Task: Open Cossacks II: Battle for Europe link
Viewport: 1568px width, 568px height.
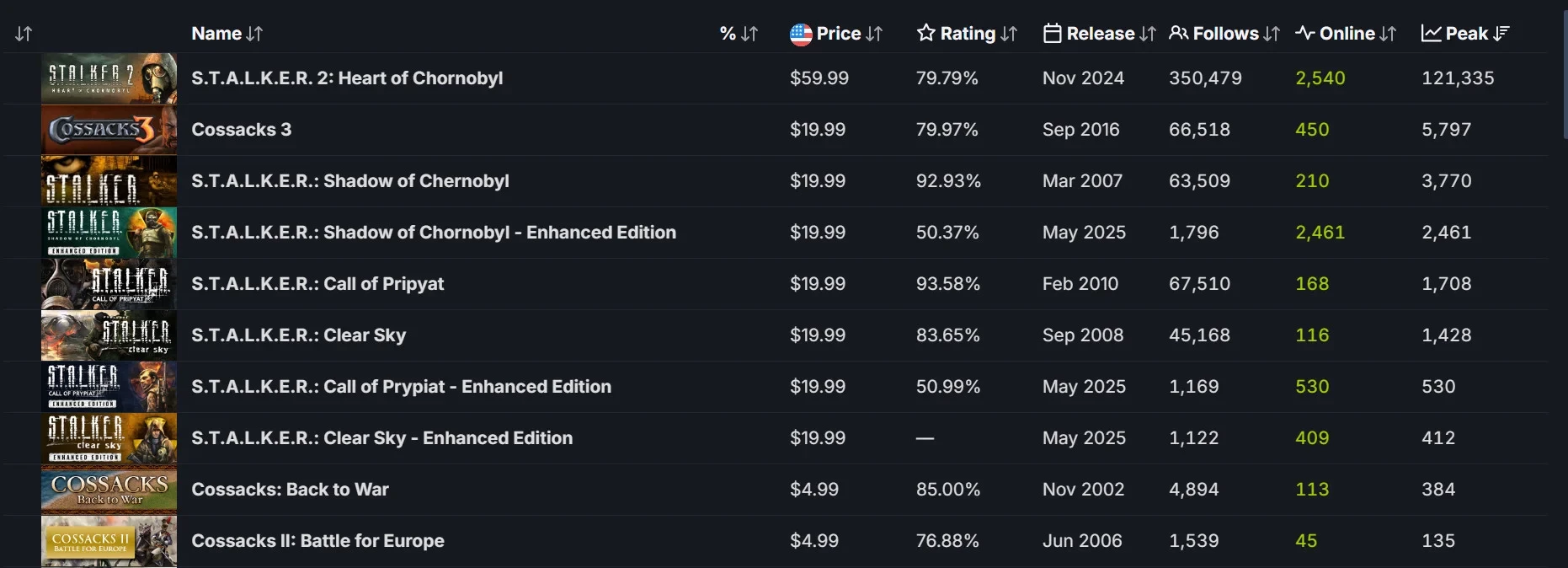Action: click(x=317, y=541)
